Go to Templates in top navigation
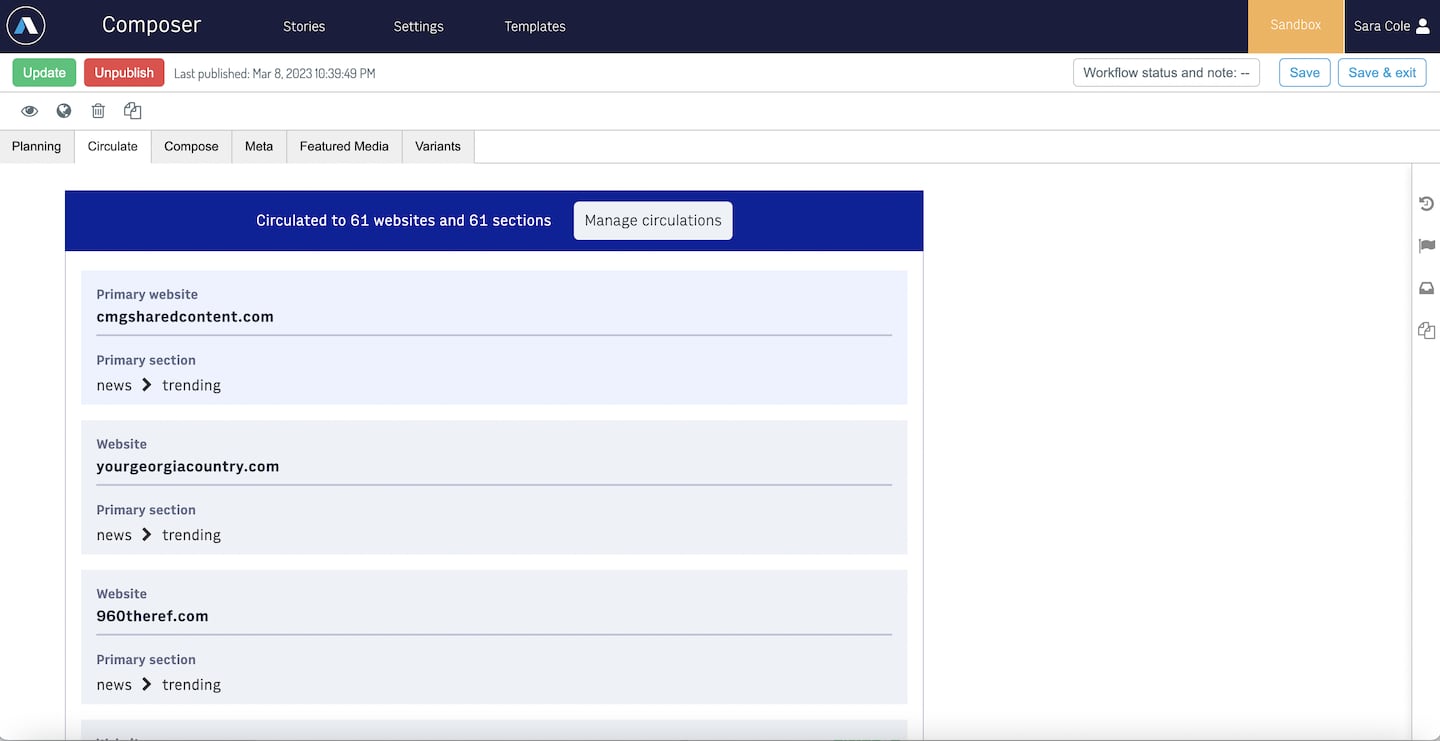Image resolution: width=1440 pixels, height=741 pixels. pyautogui.click(x=535, y=27)
